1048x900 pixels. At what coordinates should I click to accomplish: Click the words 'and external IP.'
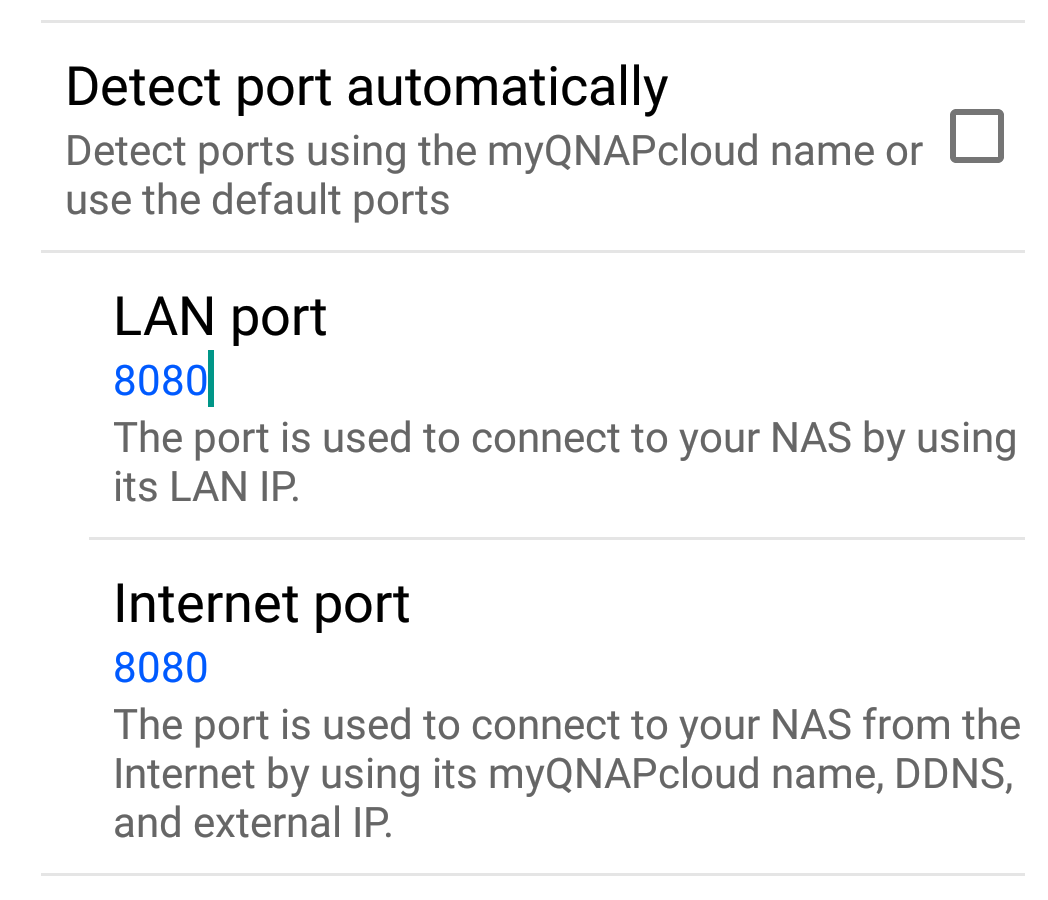click(252, 823)
